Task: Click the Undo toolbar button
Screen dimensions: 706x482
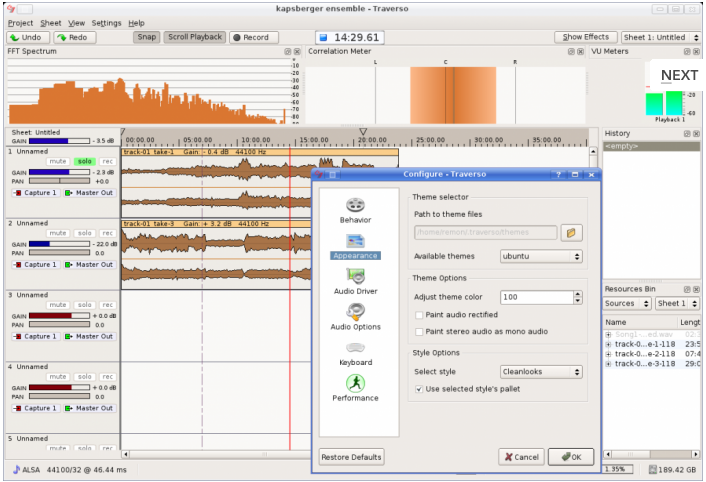Action: (x=28, y=37)
